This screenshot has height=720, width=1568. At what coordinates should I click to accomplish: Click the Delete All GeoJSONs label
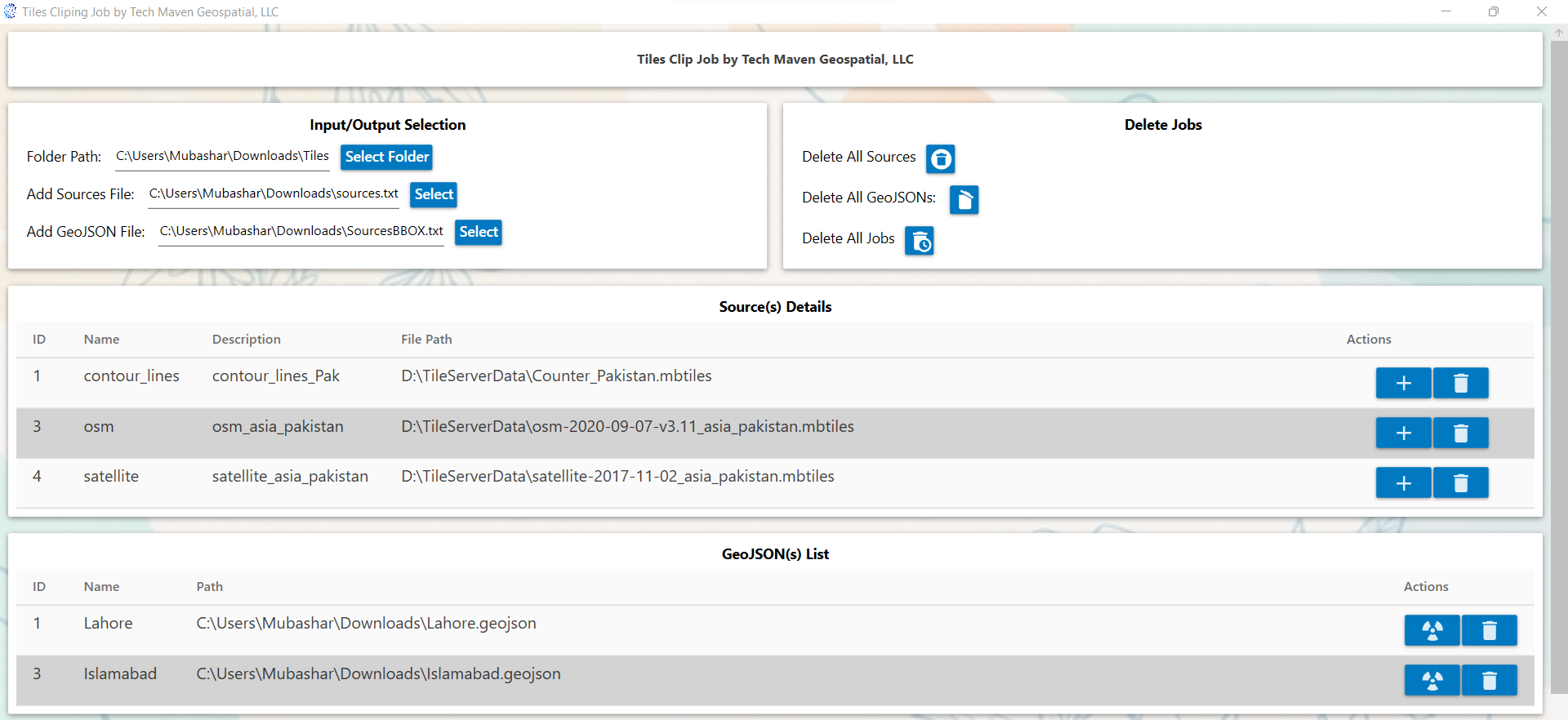[869, 198]
